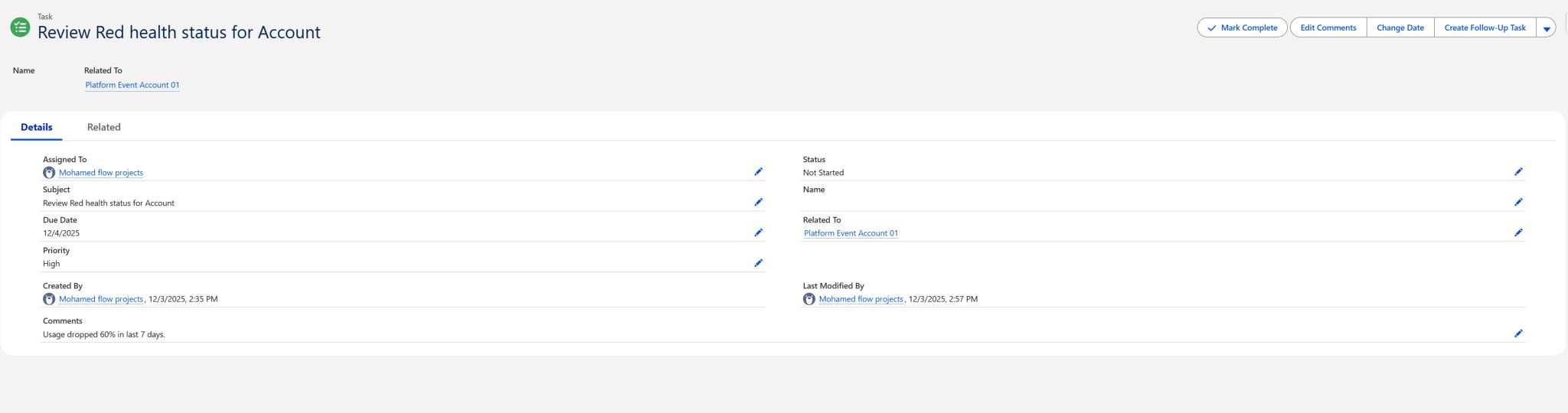Click the comment text about usage dropped 60%
The height and width of the screenshot is (413, 1568).
pyautogui.click(x=104, y=334)
